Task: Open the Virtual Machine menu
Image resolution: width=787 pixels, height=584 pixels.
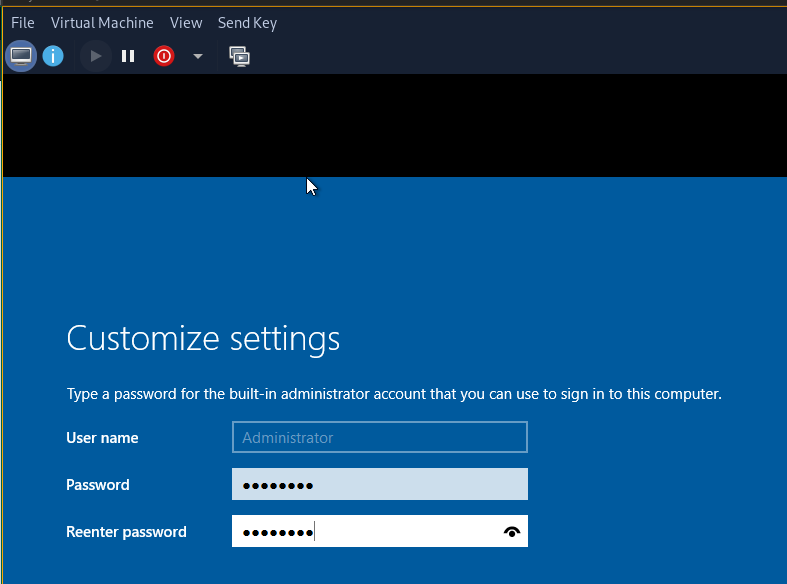Action: [102, 23]
